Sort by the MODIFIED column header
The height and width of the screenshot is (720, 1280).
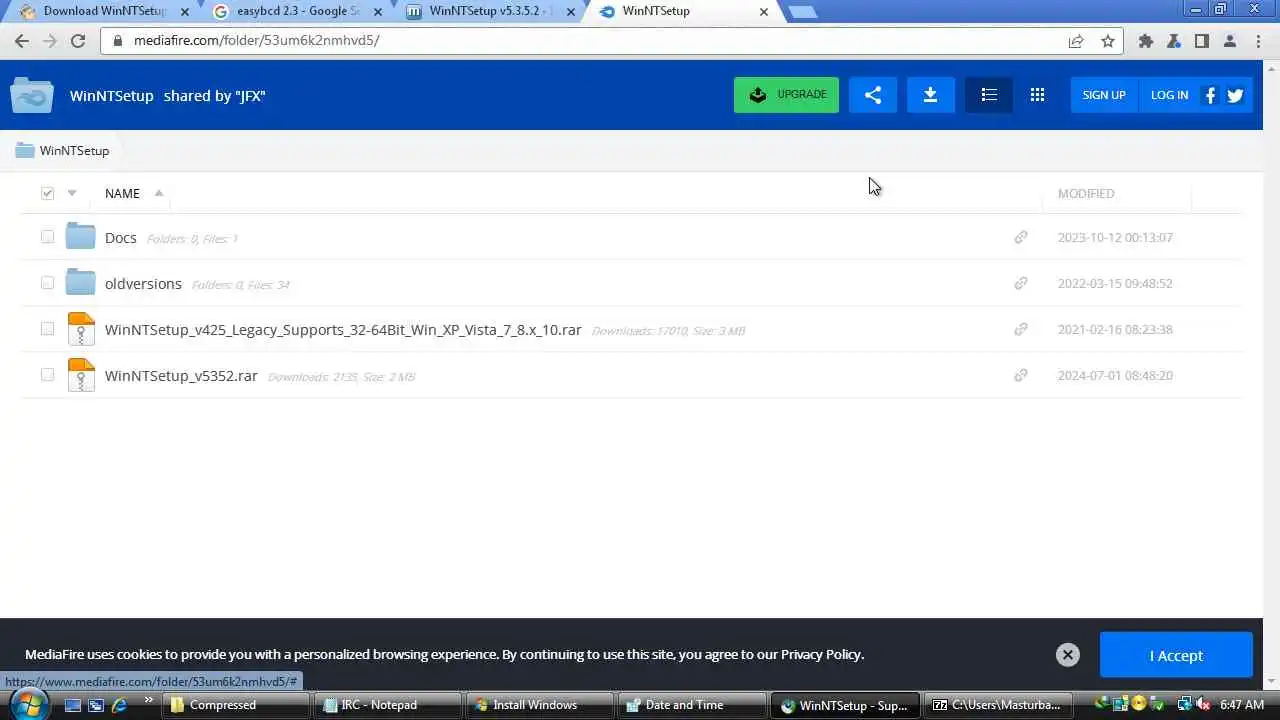[1086, 194]
